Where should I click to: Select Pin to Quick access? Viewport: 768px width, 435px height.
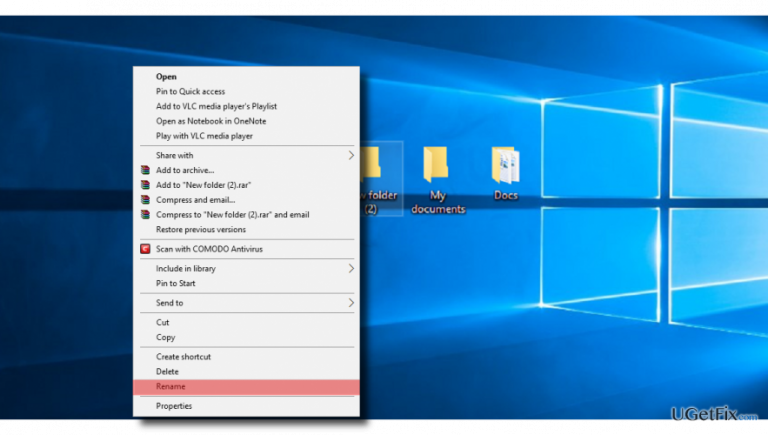[x=246, y=91]
